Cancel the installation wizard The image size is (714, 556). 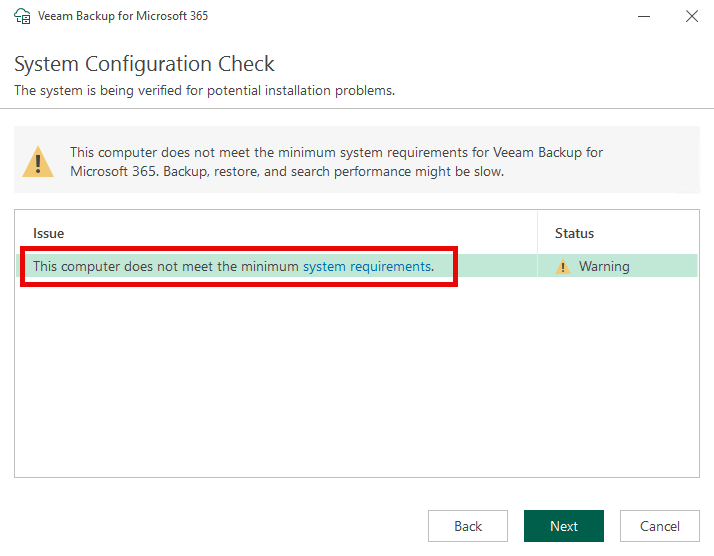click(x=659, y=526)
